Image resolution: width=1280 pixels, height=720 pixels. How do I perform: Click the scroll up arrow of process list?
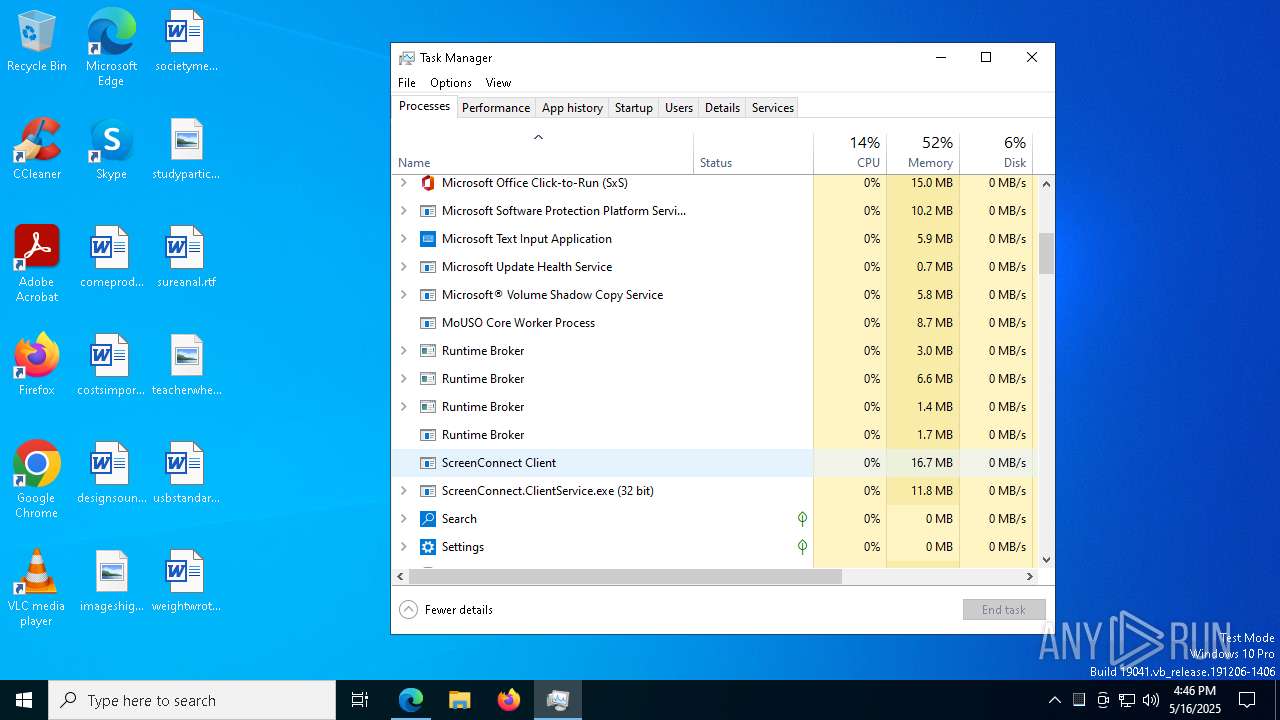click(1046, 184)
